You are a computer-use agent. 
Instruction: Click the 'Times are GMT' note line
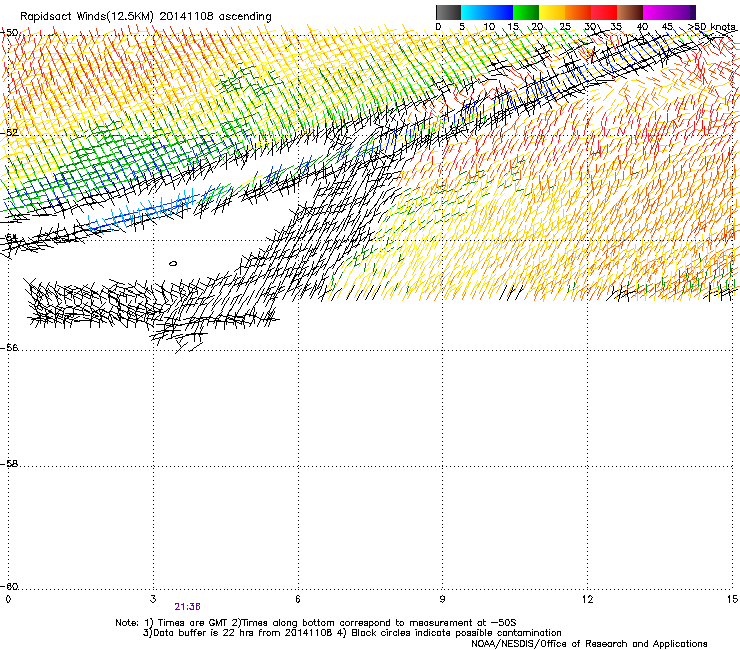coord(316,623)
